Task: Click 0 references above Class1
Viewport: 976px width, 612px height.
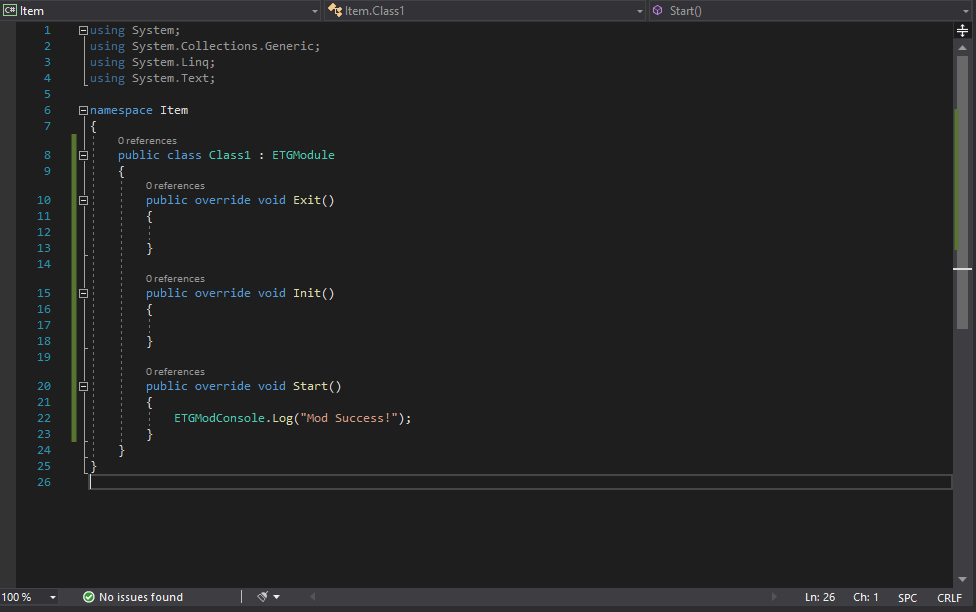Action: pyautogui.click(x=147, y=141)
